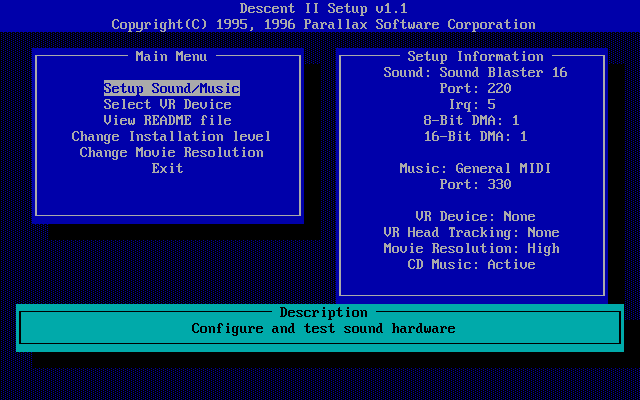
Task: Click Movie Resolution: High line
Action: click(x=471, y=249)
